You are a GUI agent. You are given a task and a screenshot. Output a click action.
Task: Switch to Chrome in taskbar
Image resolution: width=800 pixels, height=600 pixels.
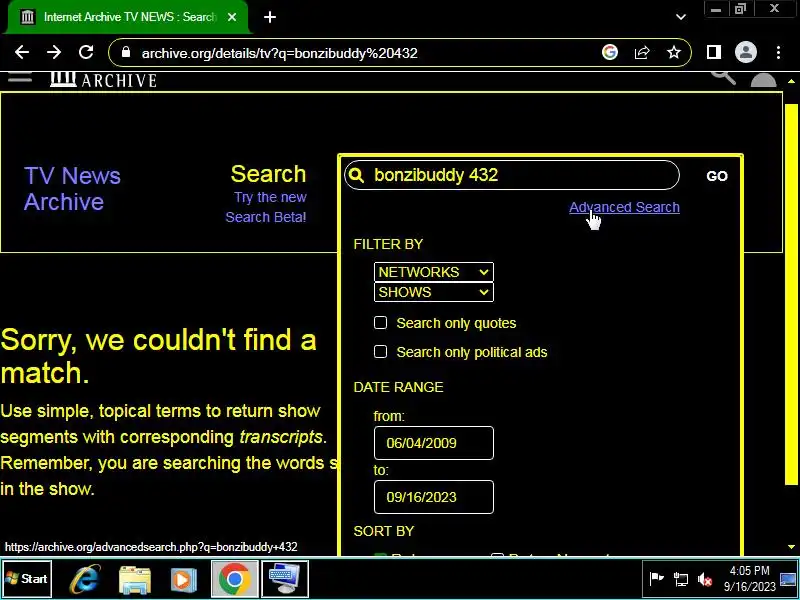pos(234,579)
